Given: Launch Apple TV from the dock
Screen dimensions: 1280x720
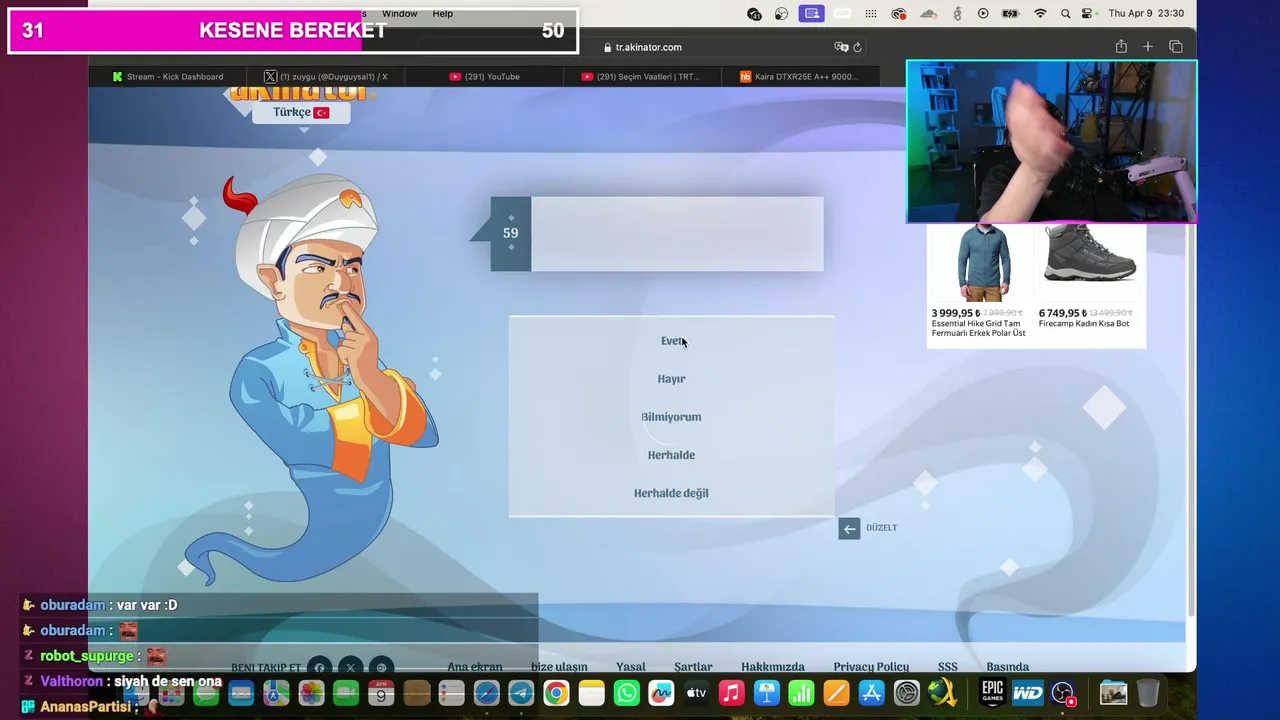Looking at the screenshot, I should tap(697, 693).
